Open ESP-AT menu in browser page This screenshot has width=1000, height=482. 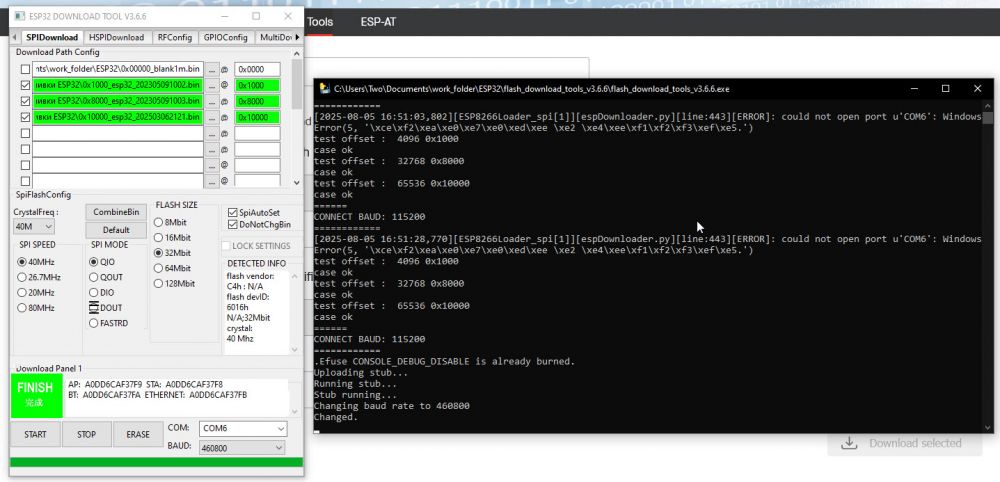point(378,22)
